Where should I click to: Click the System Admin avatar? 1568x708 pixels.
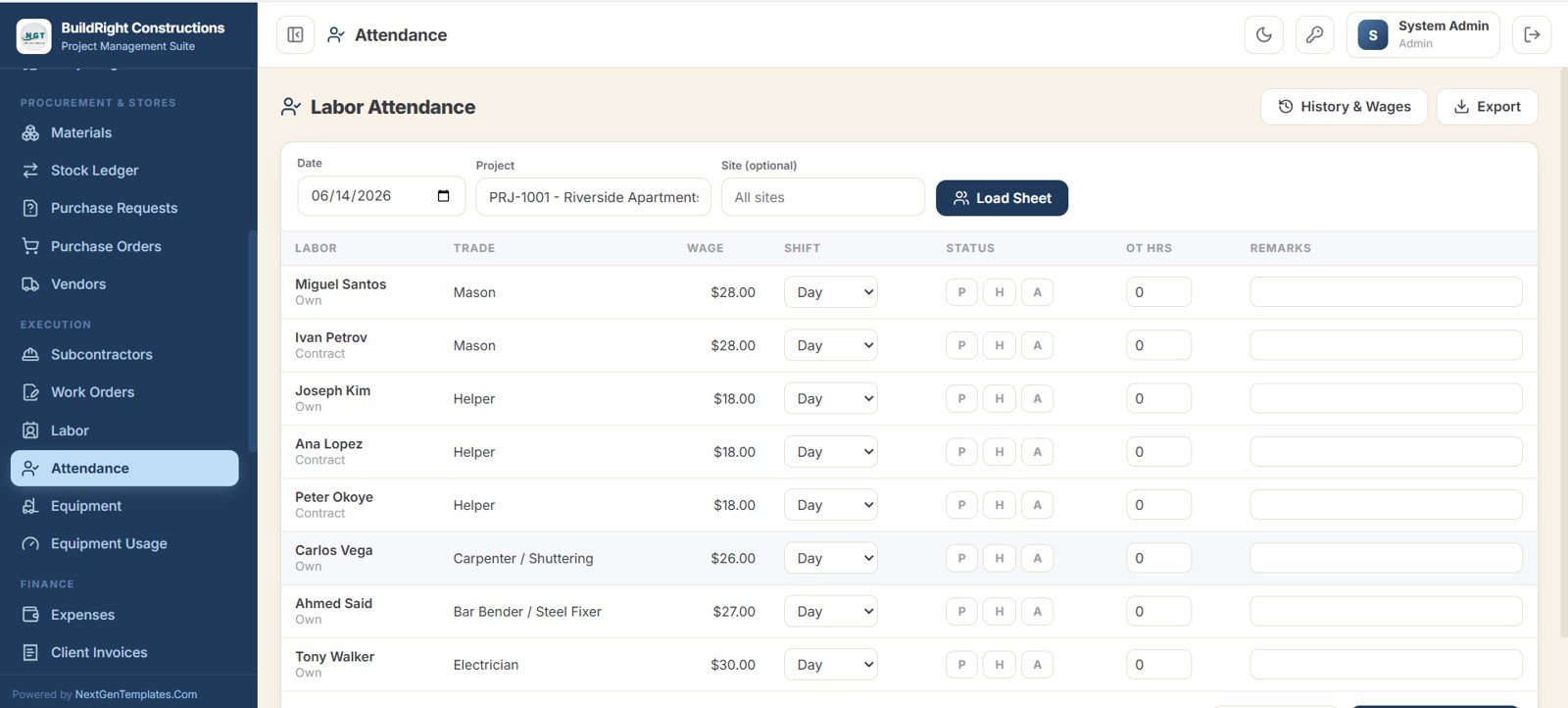click(1373, 35)
